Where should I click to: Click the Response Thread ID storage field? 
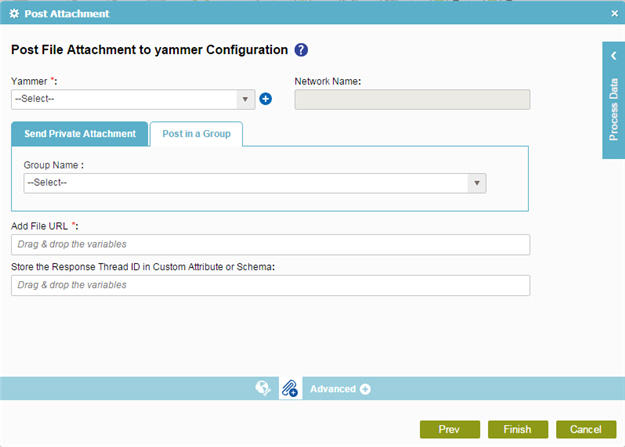click(271, 285)
